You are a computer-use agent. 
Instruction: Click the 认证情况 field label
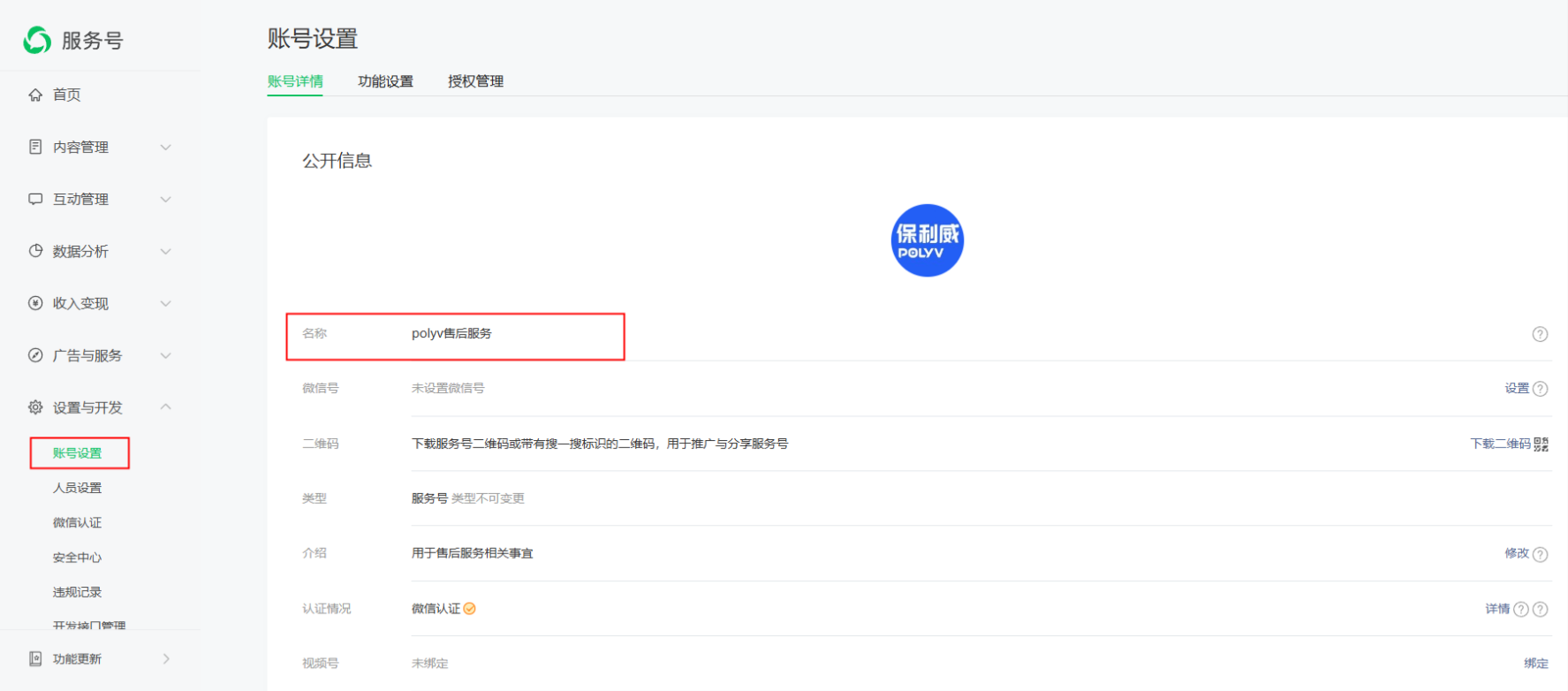click(x=327, y=609)
